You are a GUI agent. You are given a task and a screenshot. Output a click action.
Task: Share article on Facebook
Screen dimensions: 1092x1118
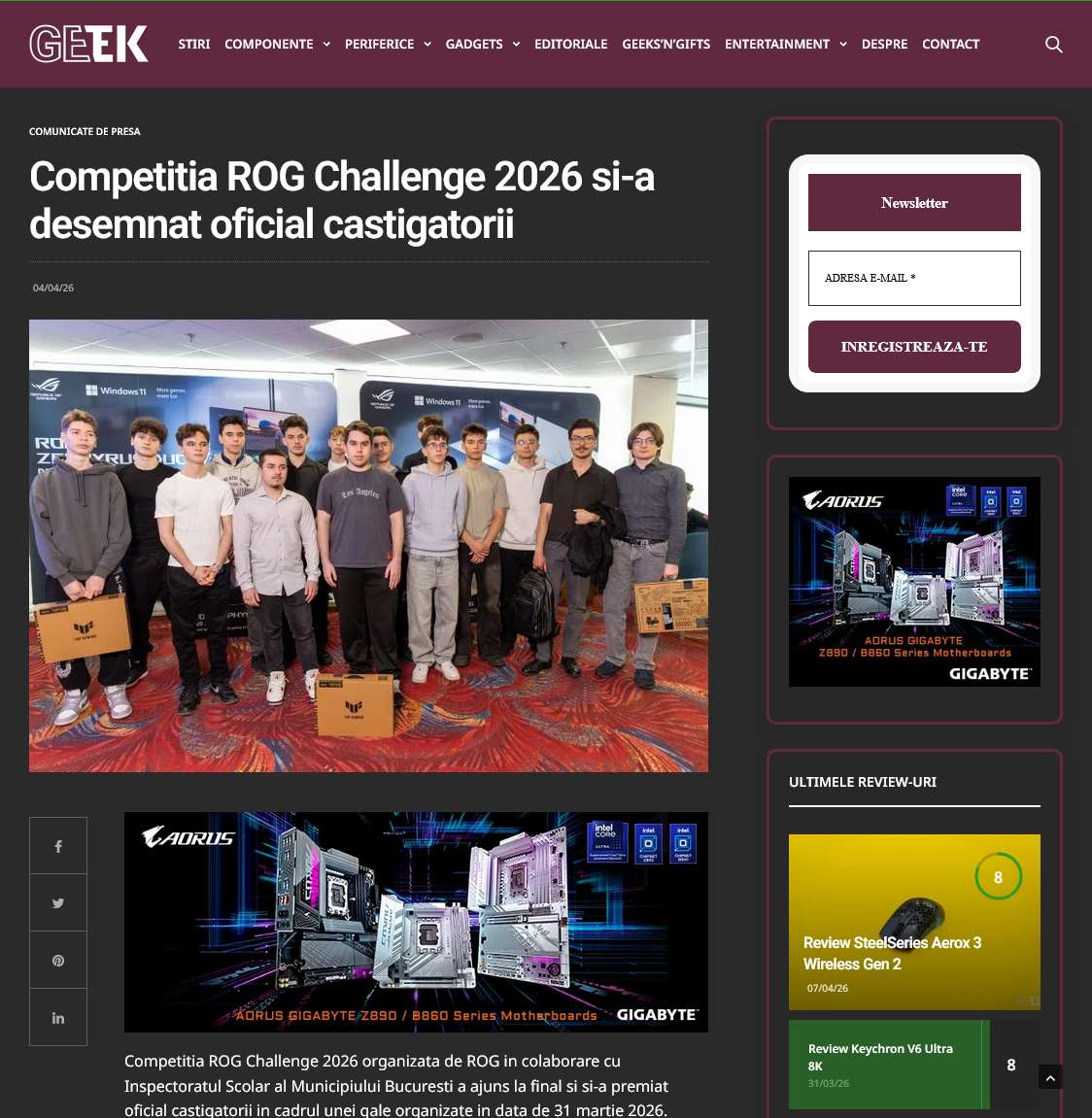[x=58, y=846]
